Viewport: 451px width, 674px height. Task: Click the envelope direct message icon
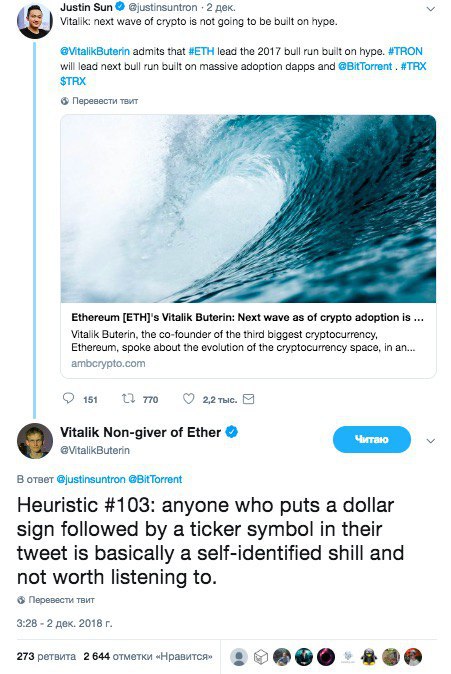249,399
